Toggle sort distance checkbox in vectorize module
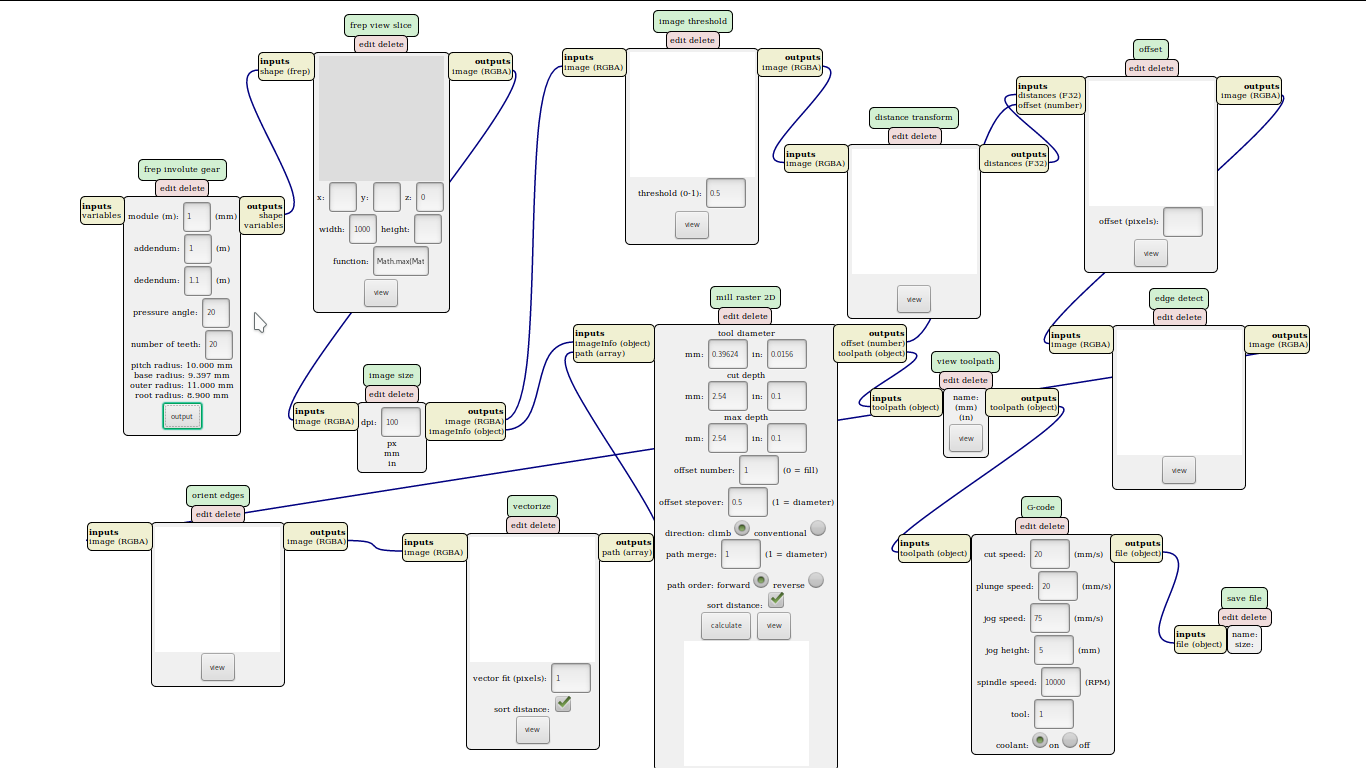The height and width of the screenshot is (768, 1366). tap(563, 704)
